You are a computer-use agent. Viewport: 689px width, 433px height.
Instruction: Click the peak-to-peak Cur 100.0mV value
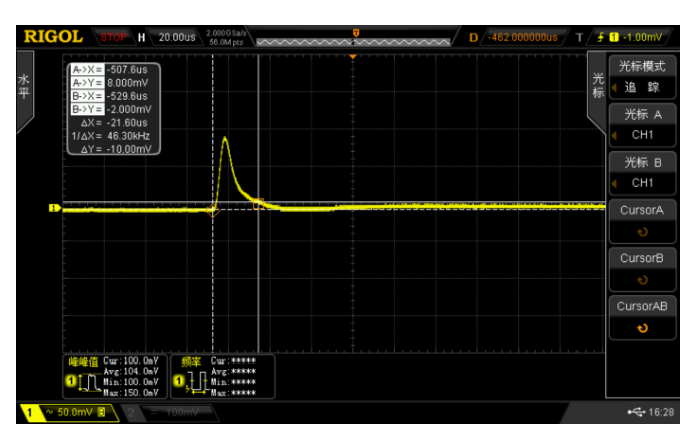131,361
